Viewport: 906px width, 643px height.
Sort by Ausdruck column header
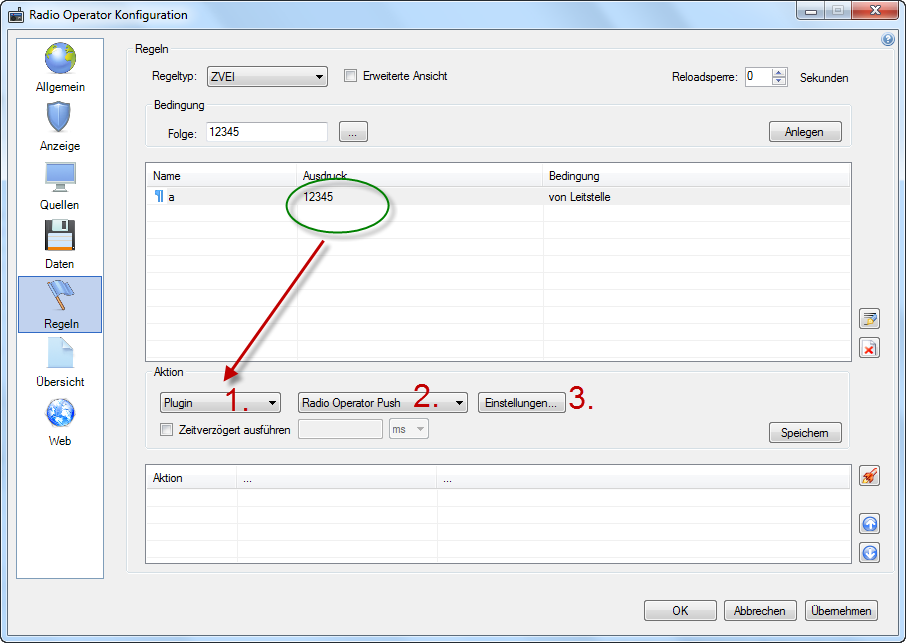coord(420,176)
